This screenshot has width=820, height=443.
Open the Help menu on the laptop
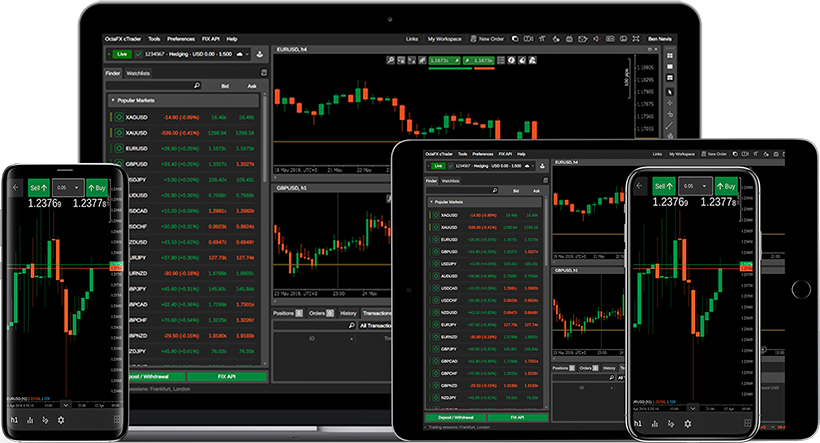[232, 39]
